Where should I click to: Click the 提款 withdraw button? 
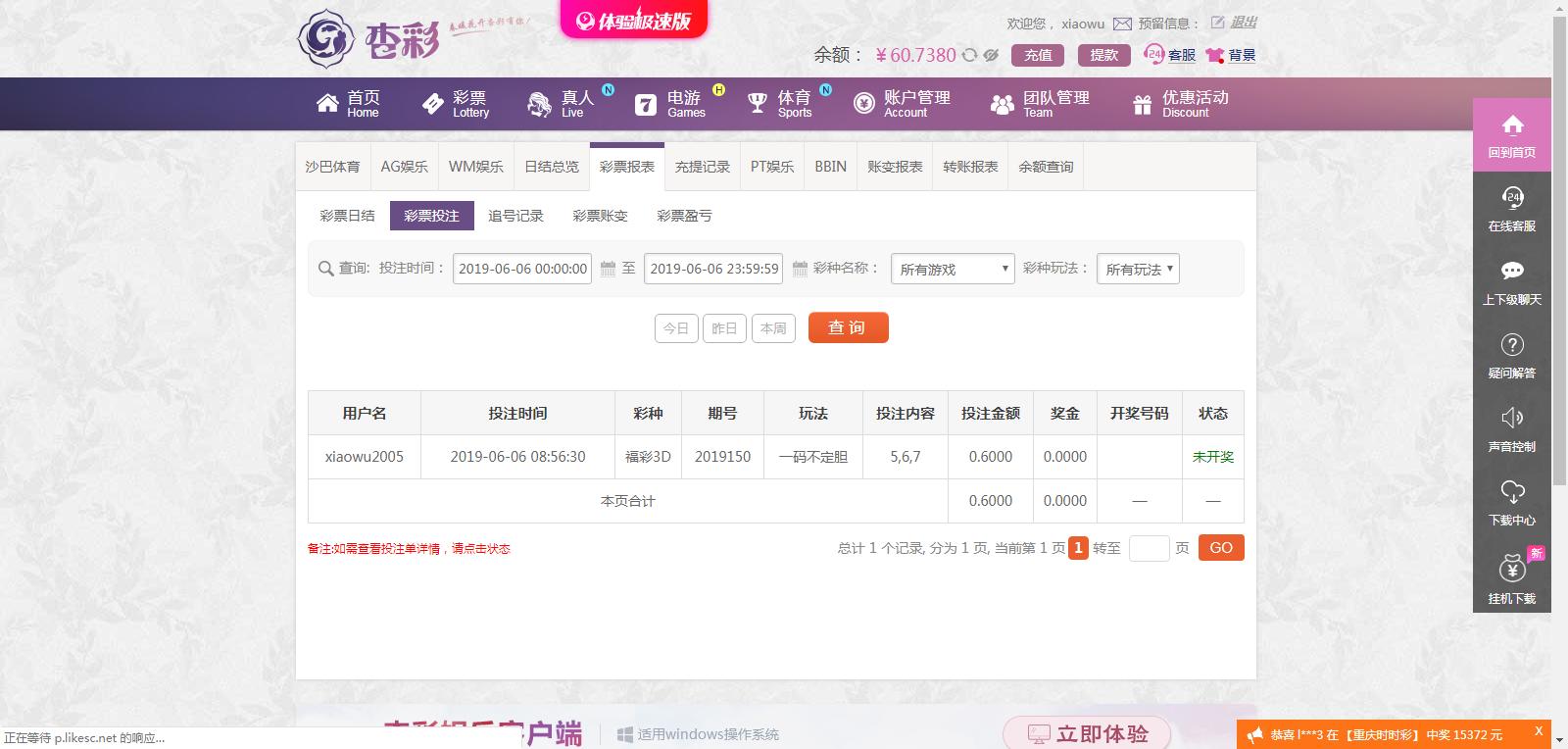[1103, 55]
